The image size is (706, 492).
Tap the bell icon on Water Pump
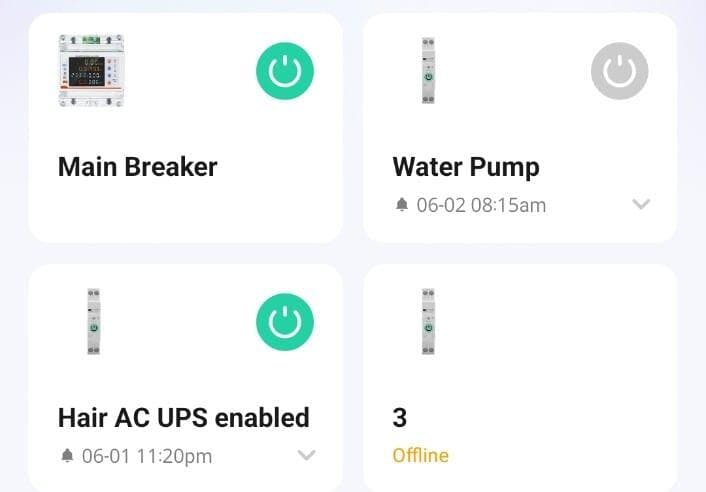pyautogui.click(x=402, y=205)
